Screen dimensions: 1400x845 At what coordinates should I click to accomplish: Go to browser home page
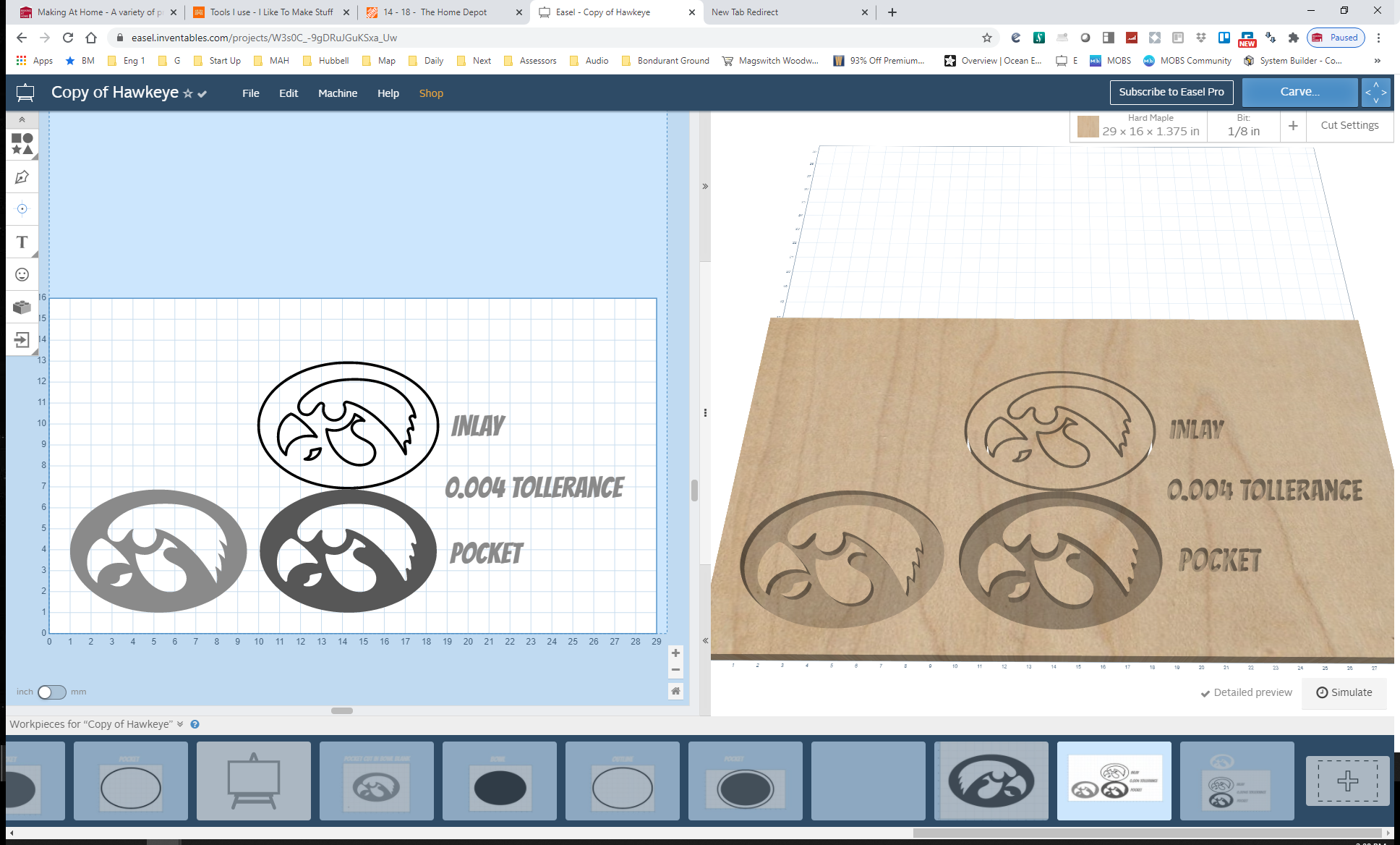(90, 38)
